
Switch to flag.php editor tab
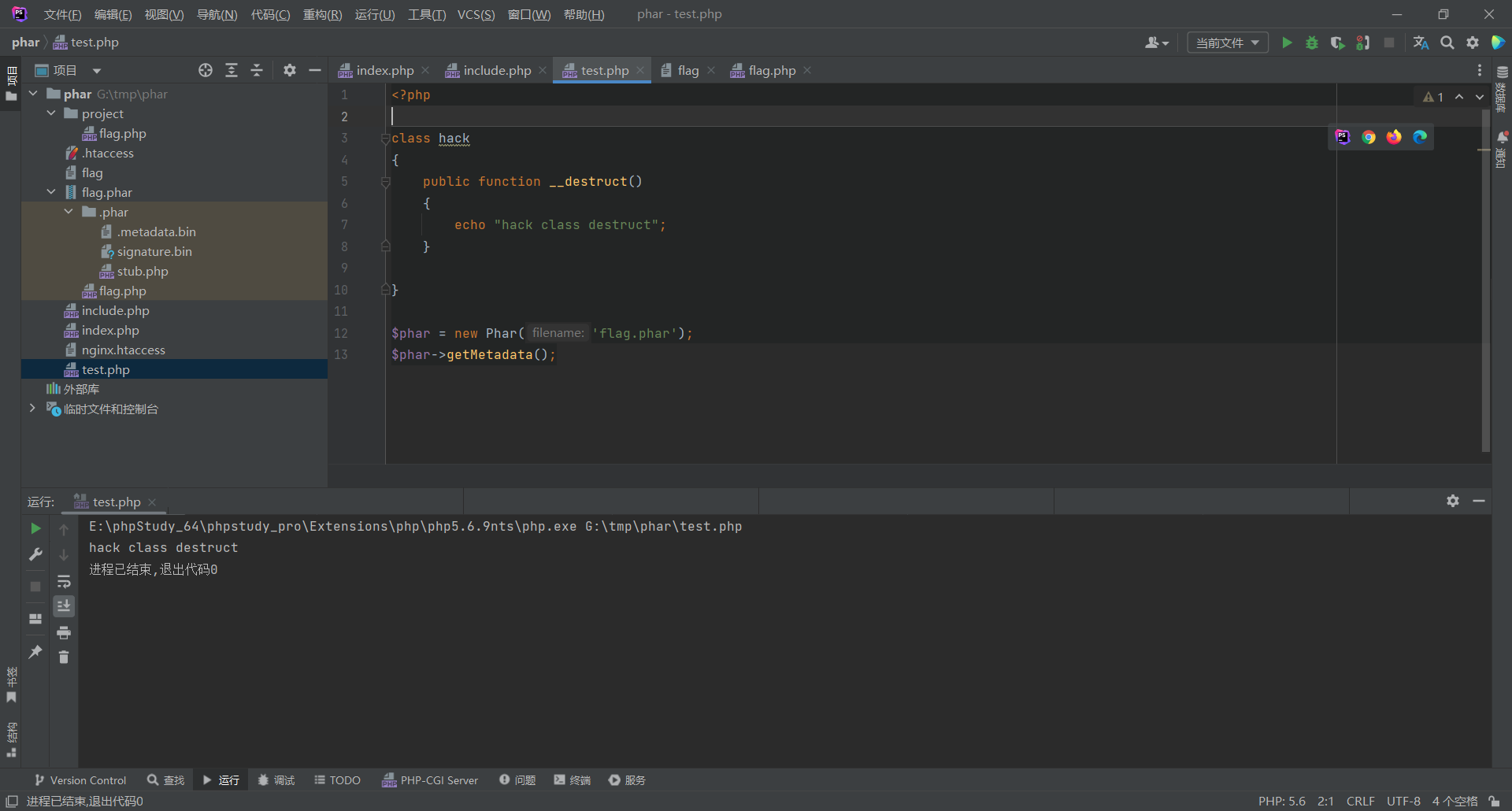tap(772, 70)
